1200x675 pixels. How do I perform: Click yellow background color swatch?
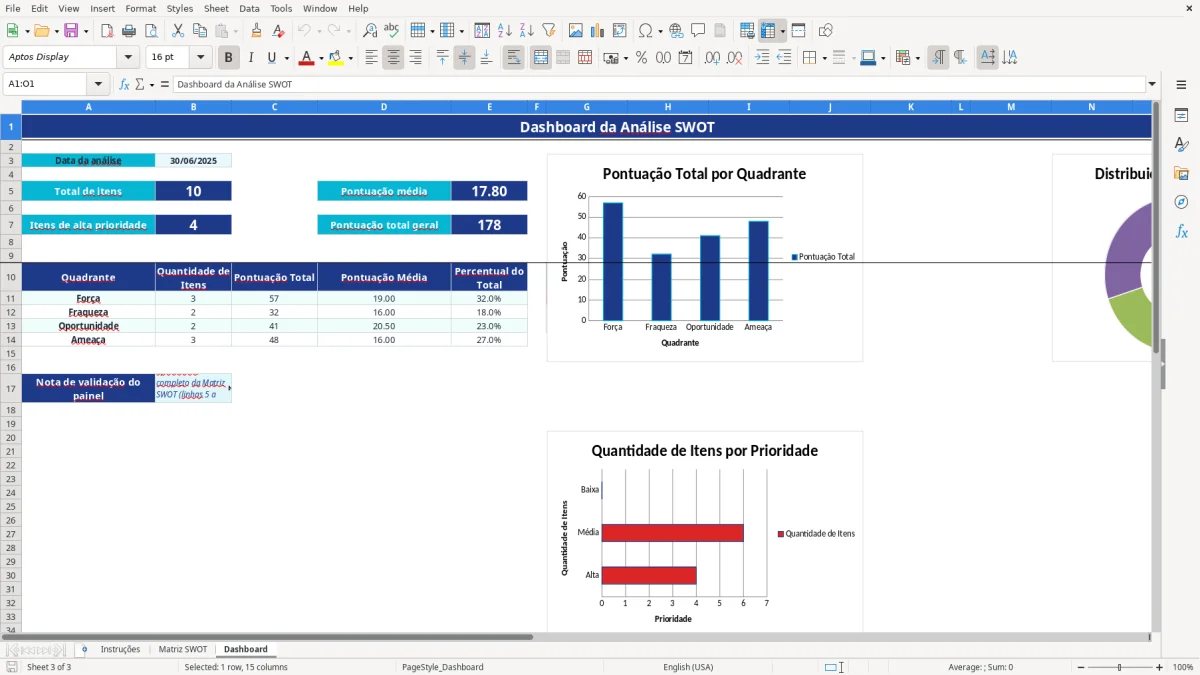pyautogui.click(x=336, y=58)
